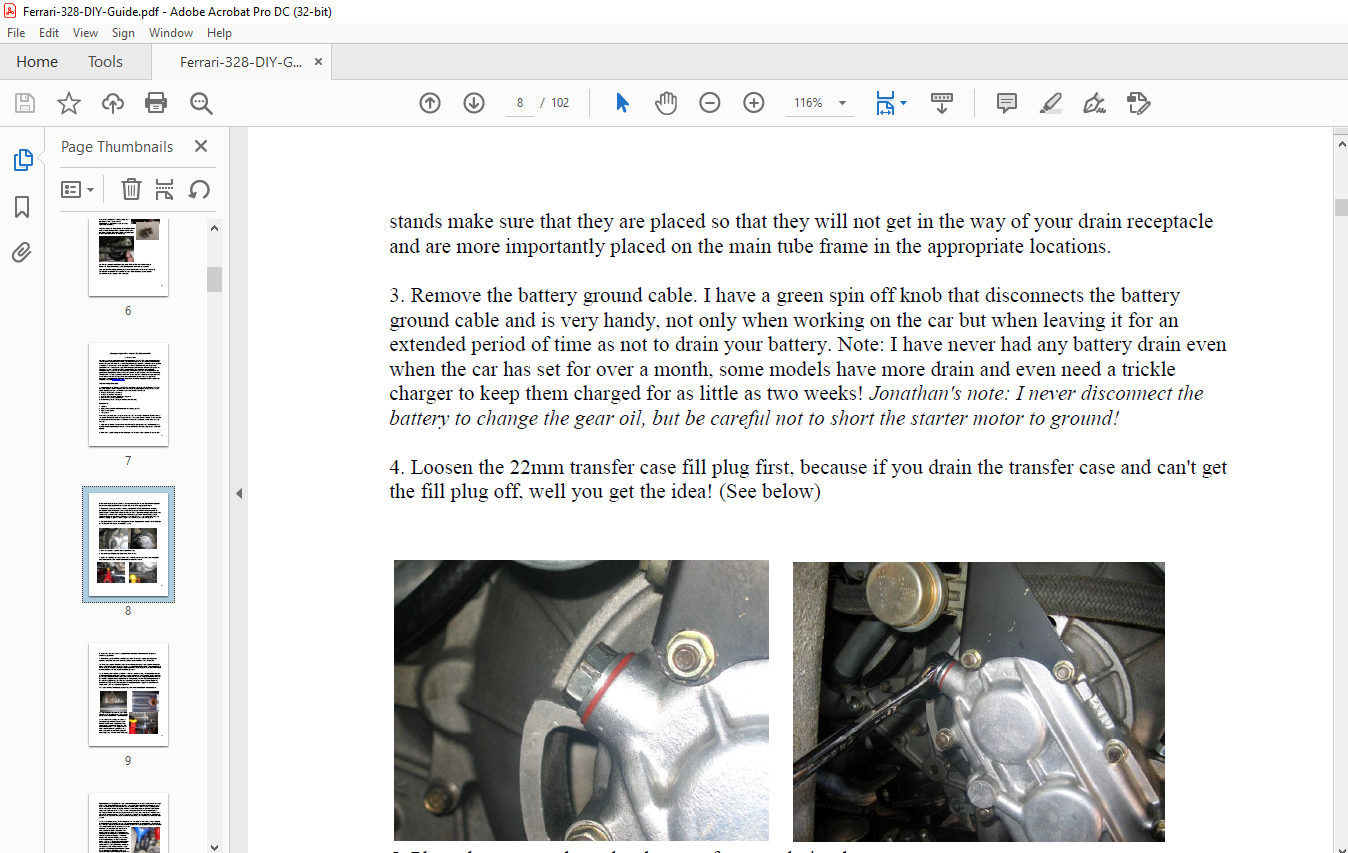Click the total page count 102

(x=560, y=103)
